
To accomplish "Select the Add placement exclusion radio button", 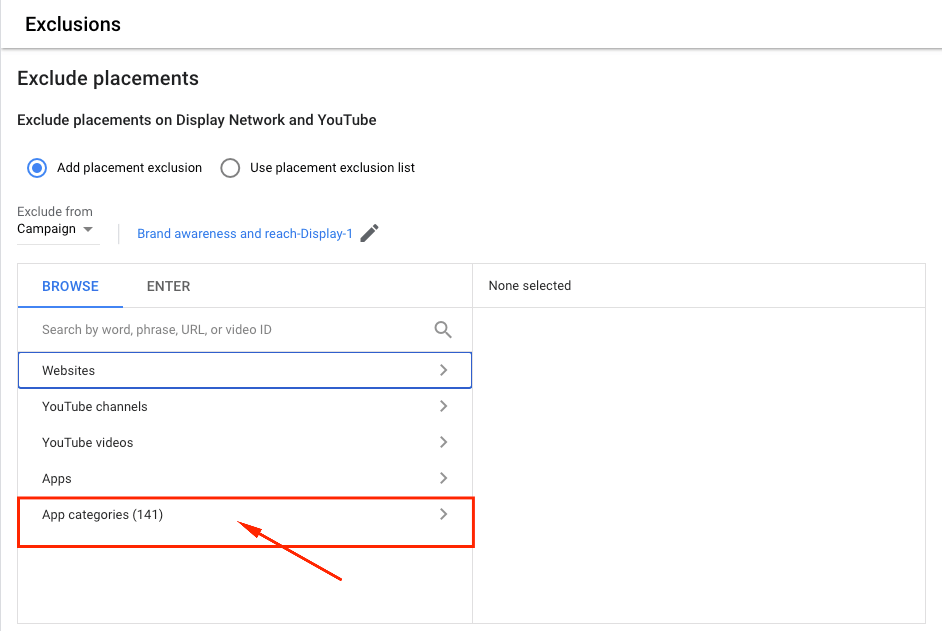I will coord(37,168).
